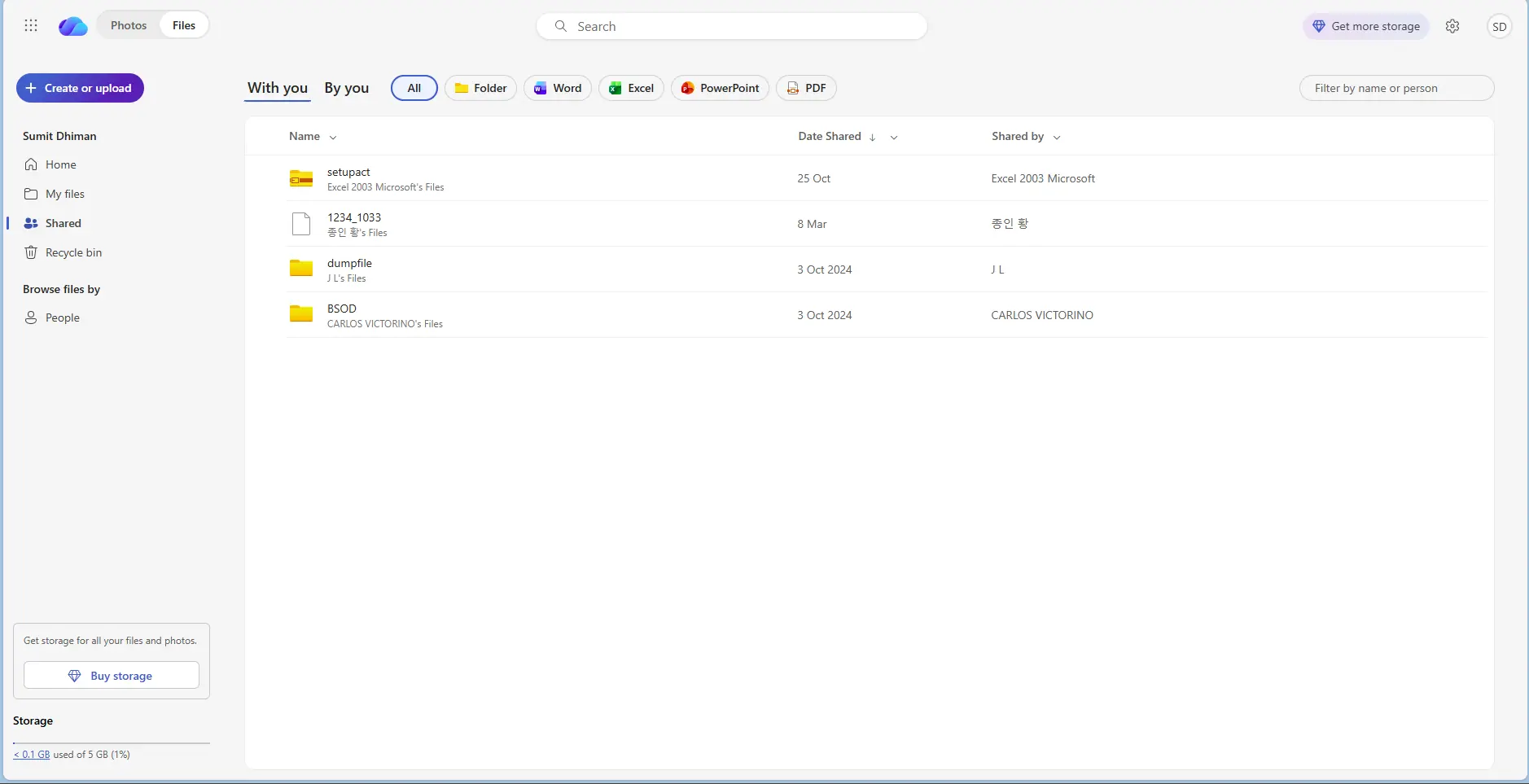Switch to the Photos tab
The image size is (1529, 784).
pos(129,25)
